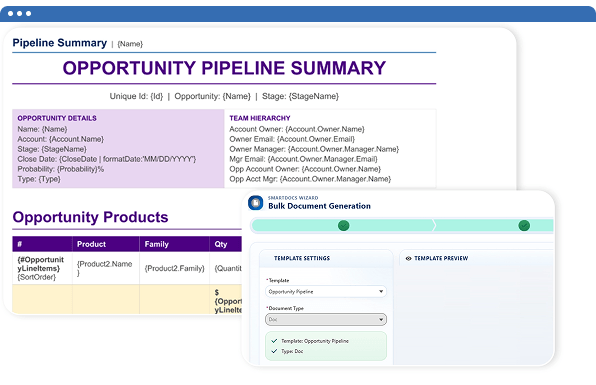596x385 pixels.
Task: Click the Product column header
Action: pos(91,244)
